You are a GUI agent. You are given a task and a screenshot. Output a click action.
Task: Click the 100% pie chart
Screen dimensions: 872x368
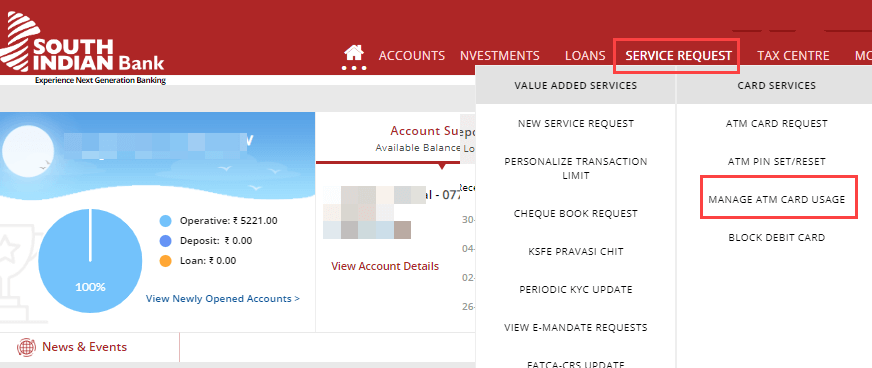[90, 260]
